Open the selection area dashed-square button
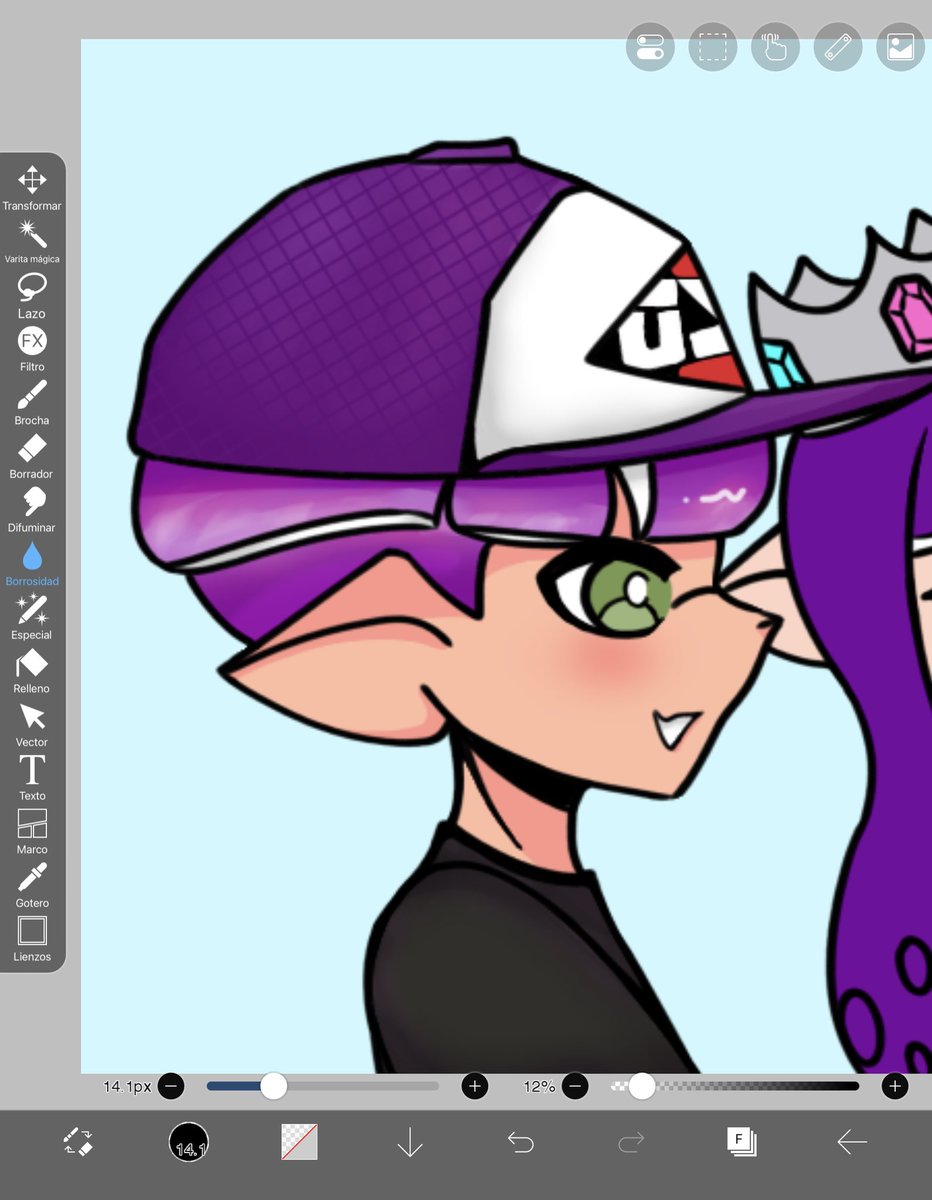Viewport: 932px width, 1200px height. click(713, 47)
